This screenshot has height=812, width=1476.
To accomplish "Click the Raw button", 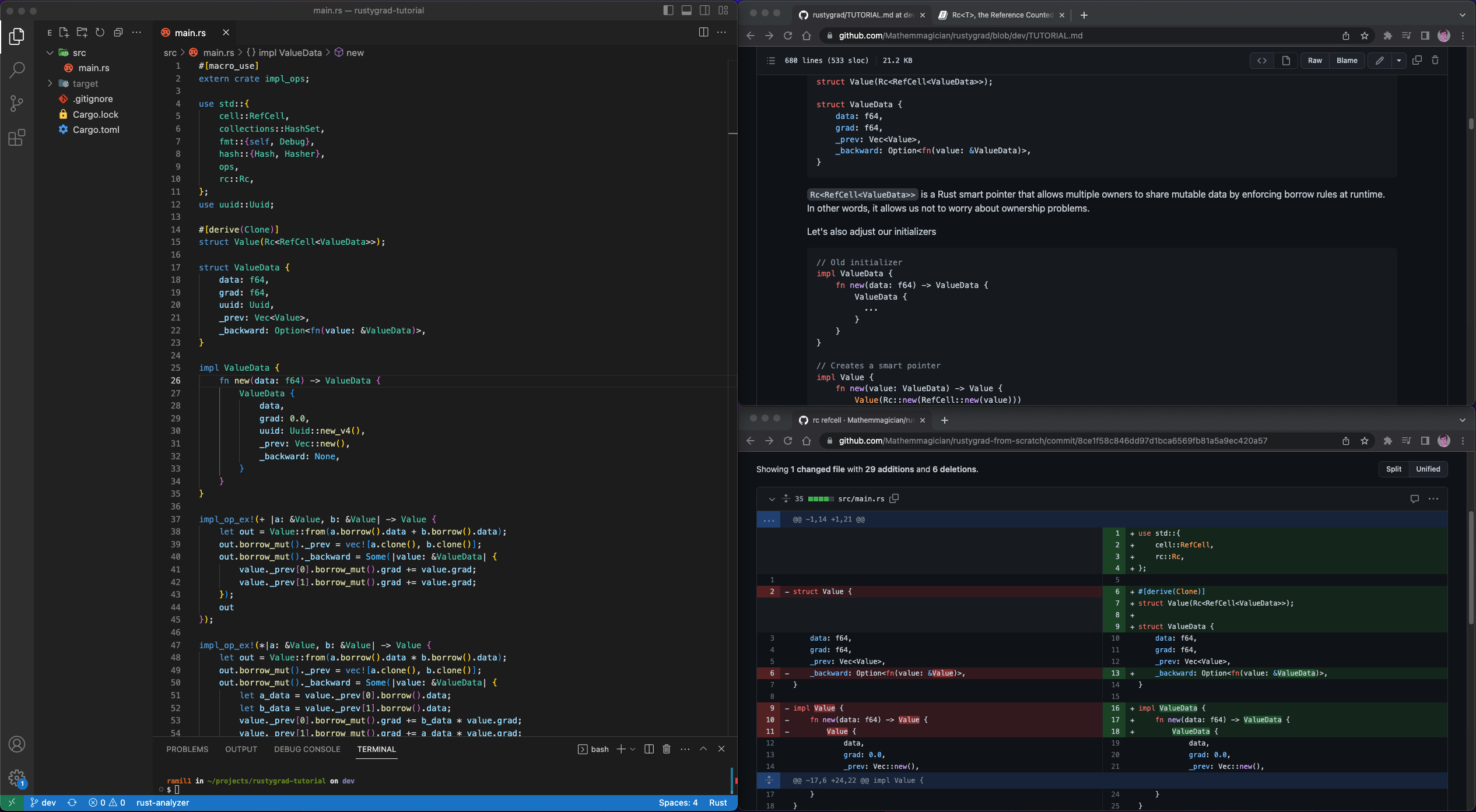I will pos(1314,61).
